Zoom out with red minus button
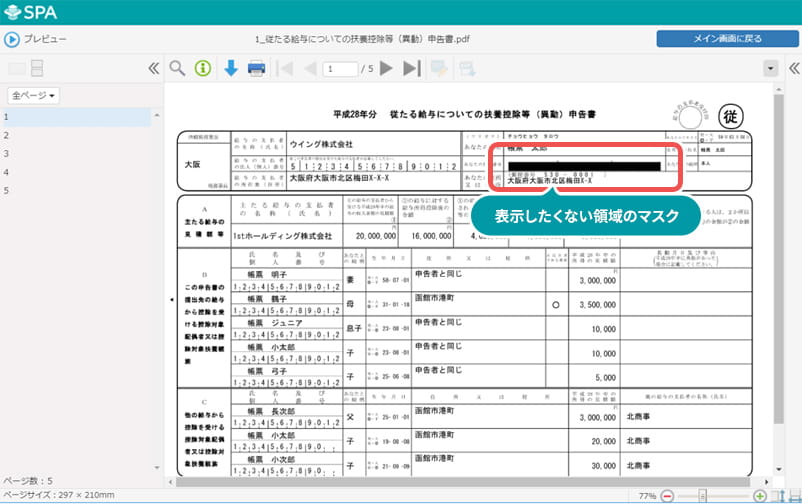The height and width of the screenshot is (504, 802). tap(667, 496)
